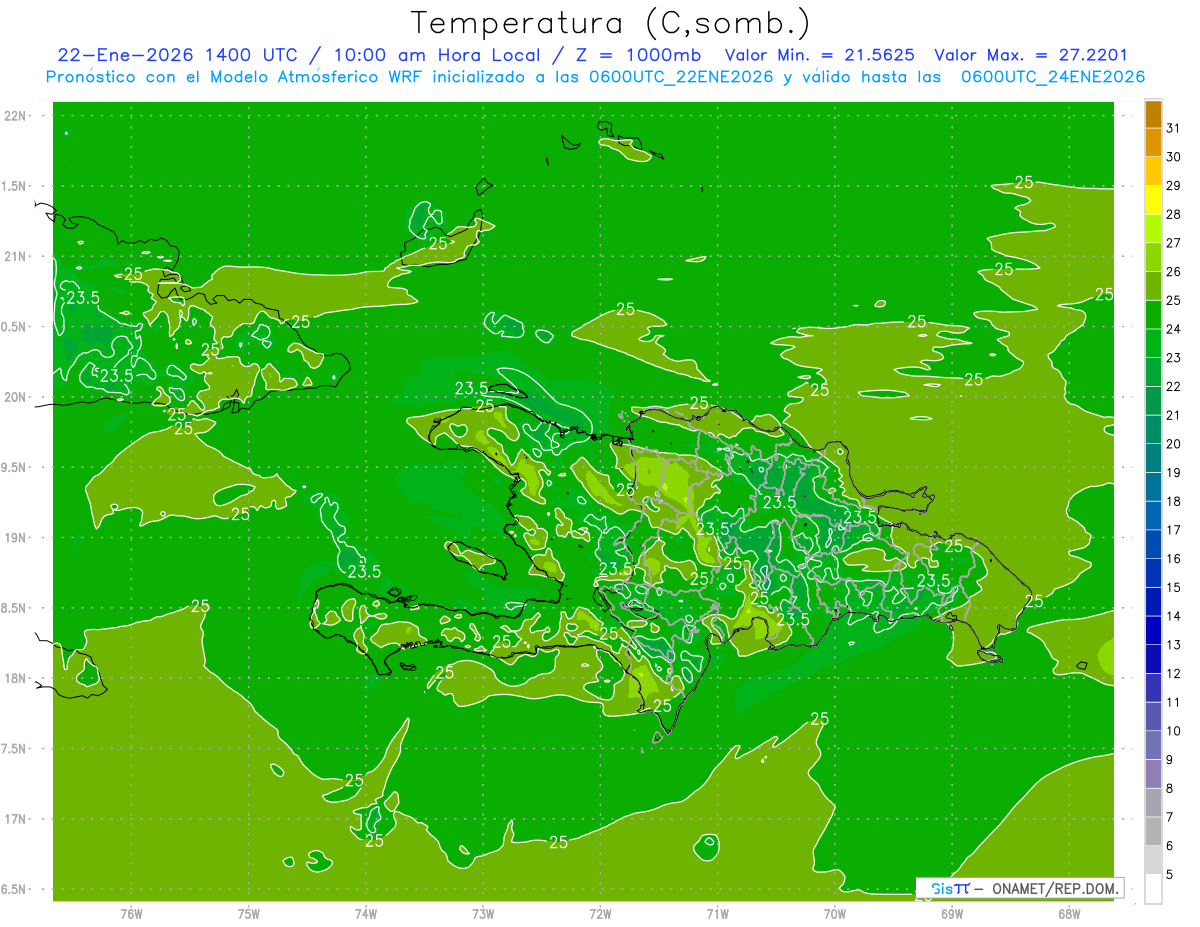1200x927 pixels.
Task: Click the 21N latitude axis label
Action: [x=16, y=256]
